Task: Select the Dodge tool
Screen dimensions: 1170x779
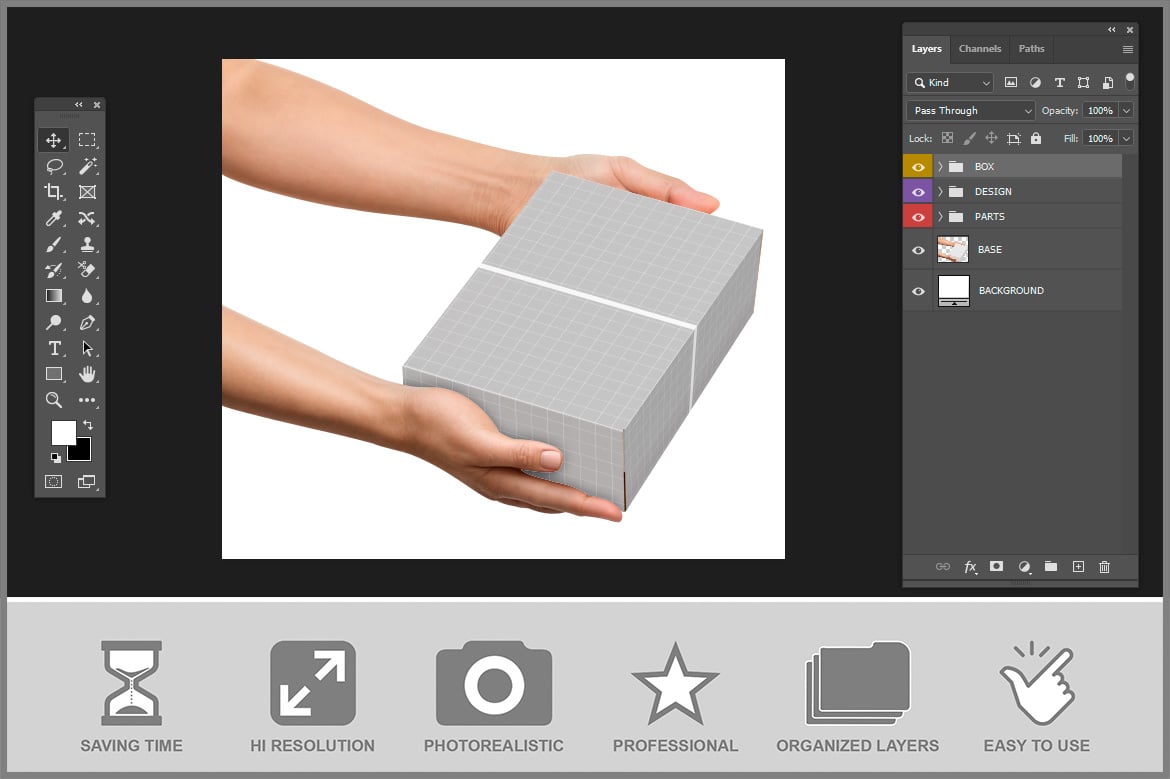Action: click(x=54, y=322)
